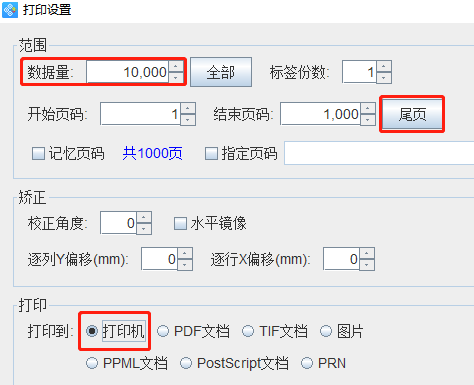This screenshot has height=385, width=474.
Task: Select the PDF文档 radio button
Action: point(163,331)
